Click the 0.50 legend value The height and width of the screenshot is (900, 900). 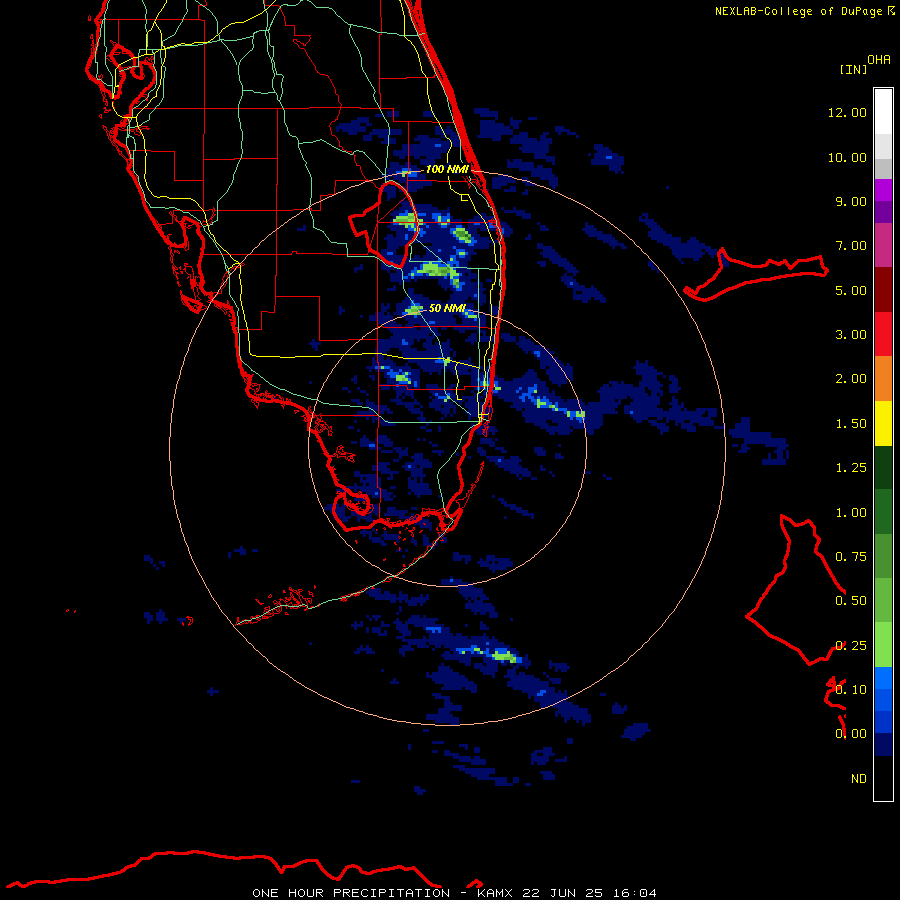(851, 601)
